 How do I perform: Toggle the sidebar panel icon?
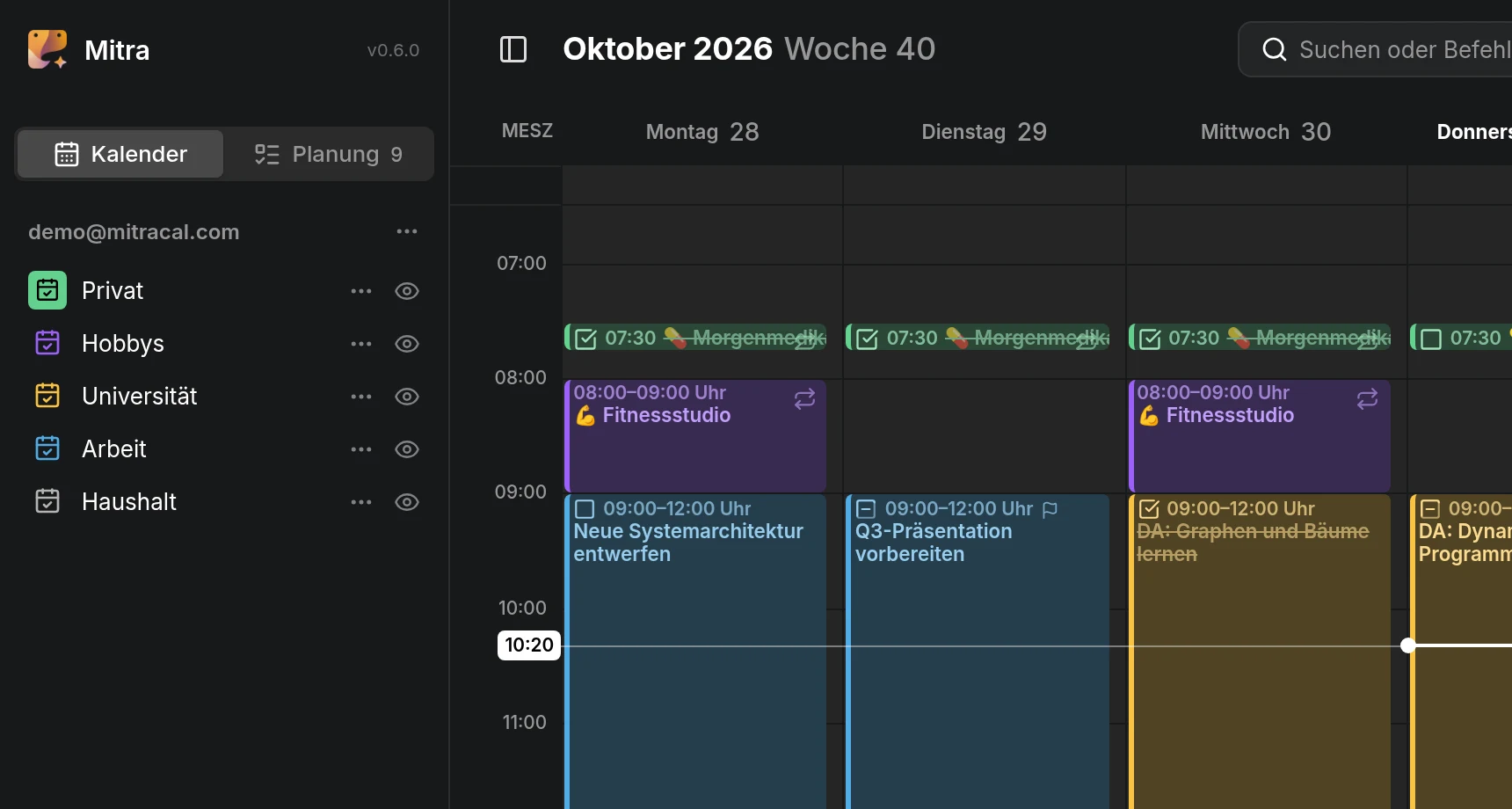click(x=513, y=49)
